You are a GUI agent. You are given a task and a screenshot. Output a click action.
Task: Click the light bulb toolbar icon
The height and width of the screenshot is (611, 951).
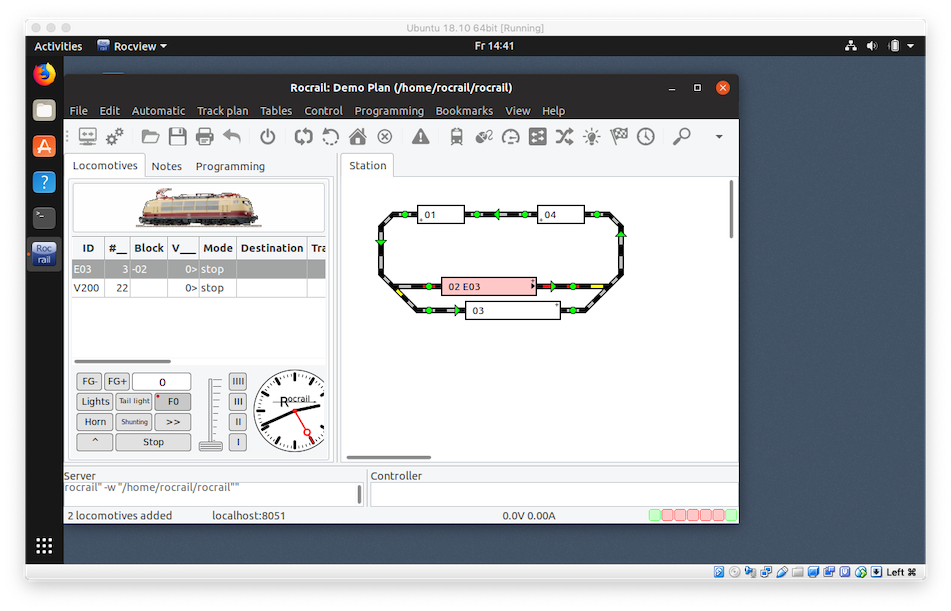[592, 137]
